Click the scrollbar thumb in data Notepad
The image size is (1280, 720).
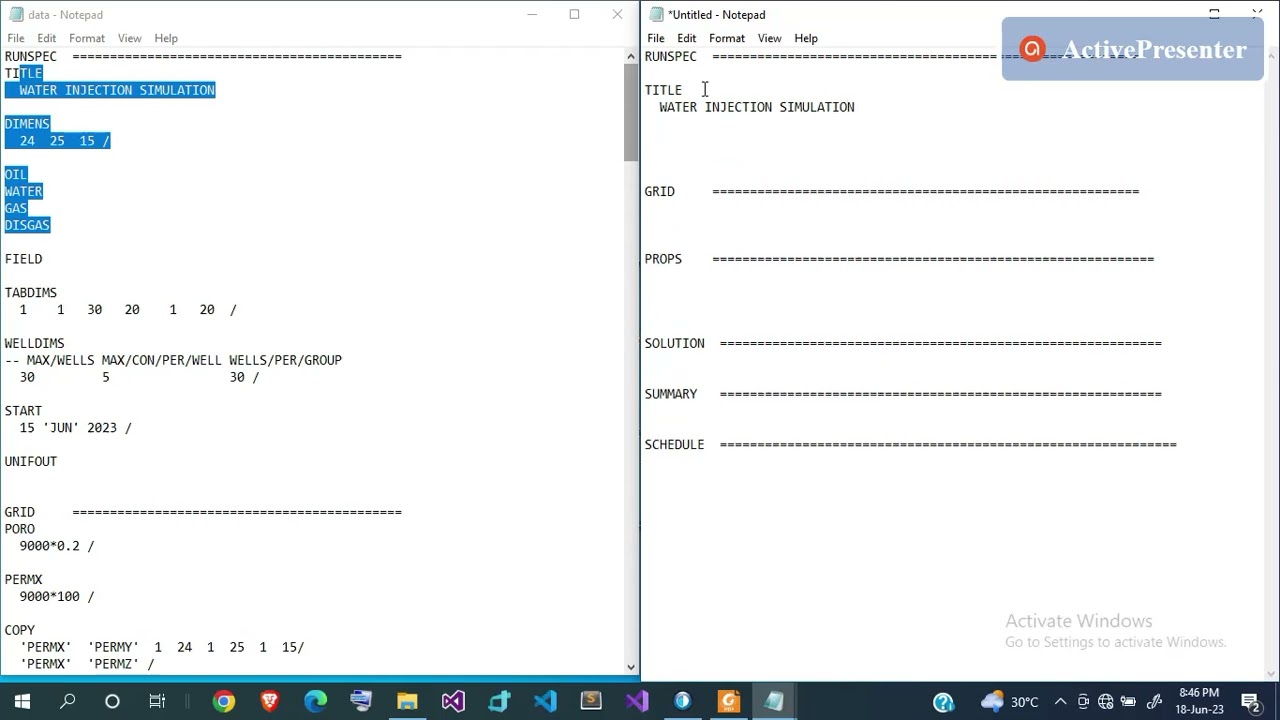coord(631,112)
